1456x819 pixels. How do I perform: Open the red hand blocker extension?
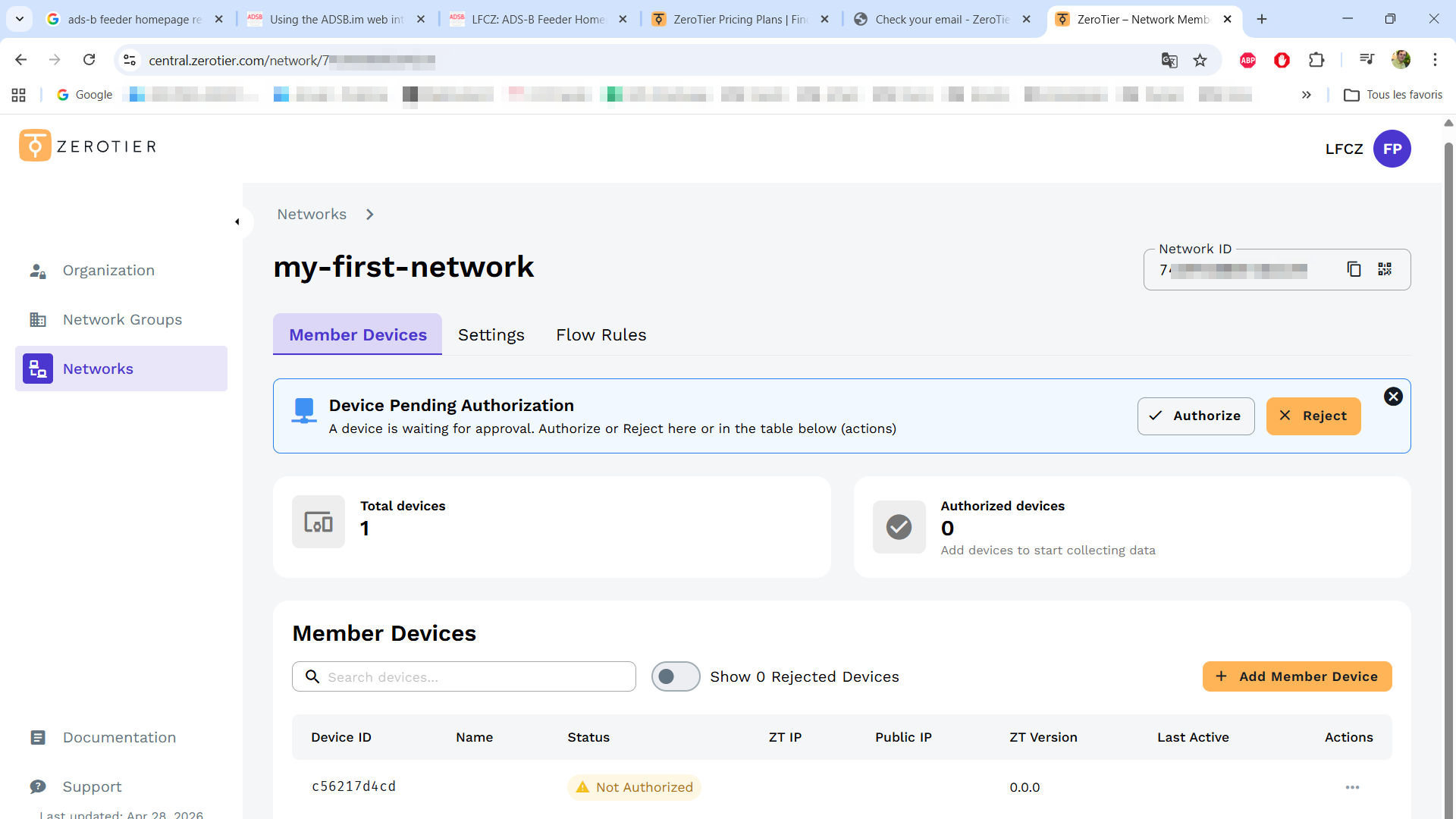click(1282, 60)
